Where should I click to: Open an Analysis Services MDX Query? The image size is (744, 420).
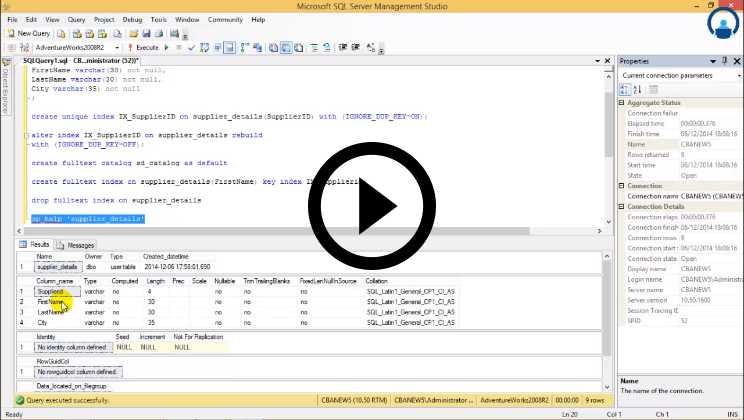(77, 34)
